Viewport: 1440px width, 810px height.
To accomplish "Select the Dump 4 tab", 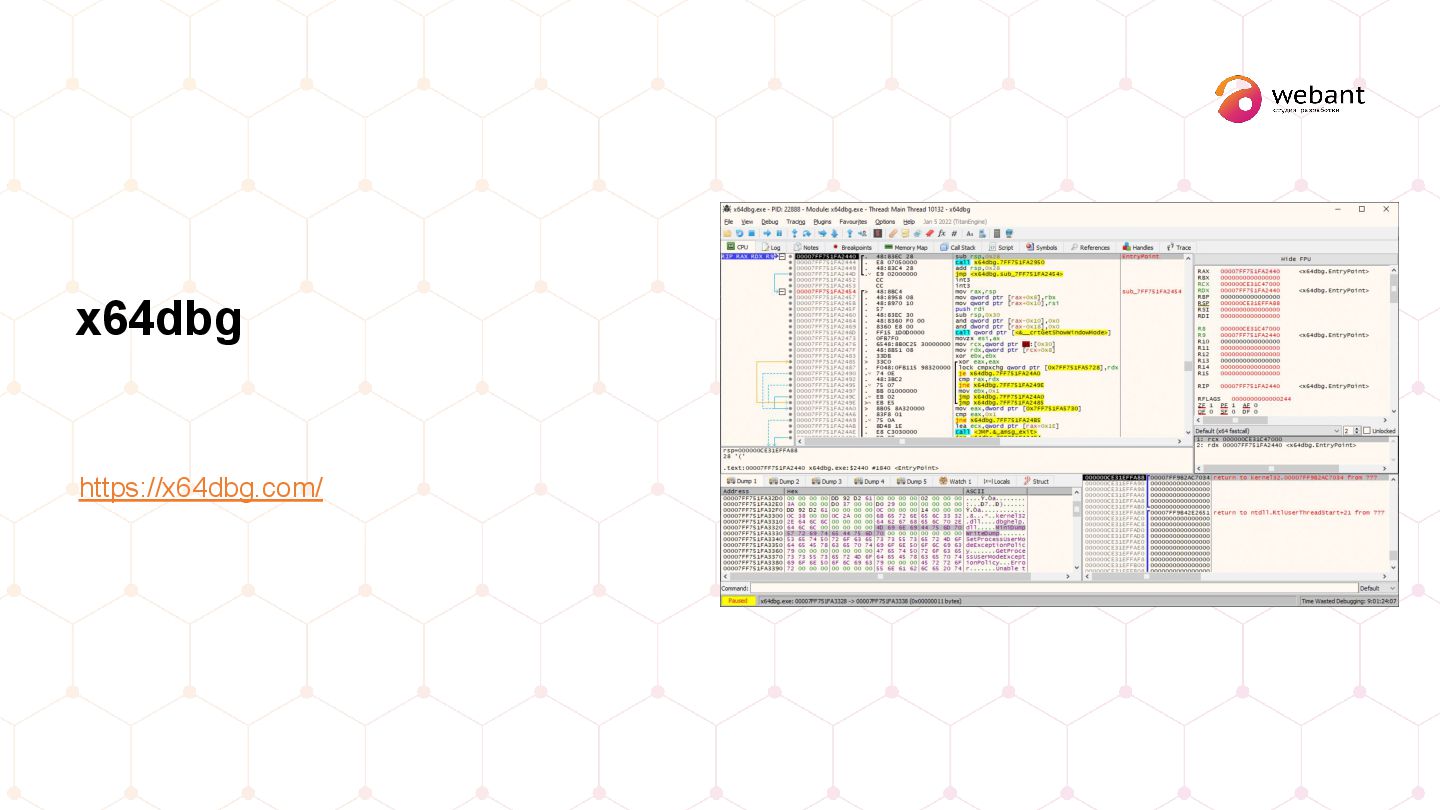I will [x=870, y=481].
